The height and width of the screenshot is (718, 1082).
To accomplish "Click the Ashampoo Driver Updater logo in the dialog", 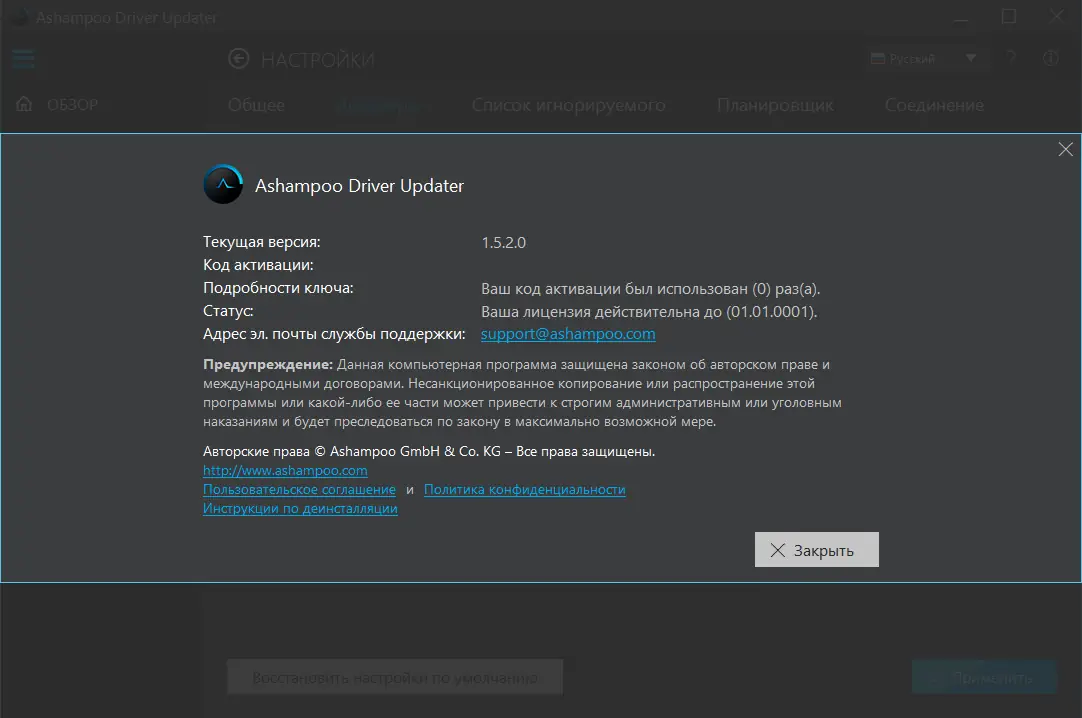I will [222, 185].
